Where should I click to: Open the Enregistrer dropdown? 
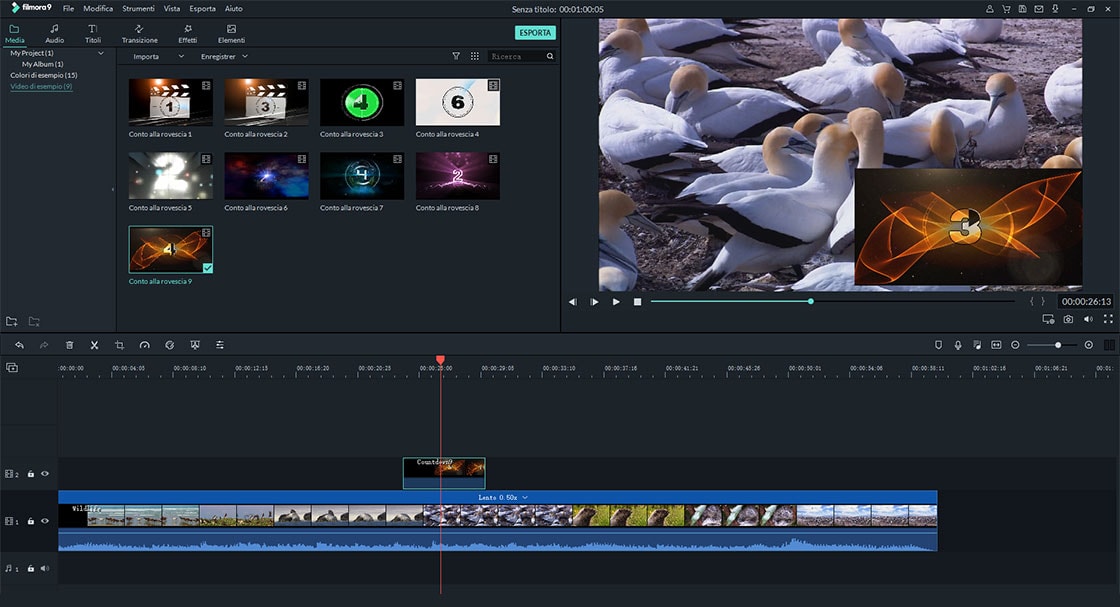224,56
